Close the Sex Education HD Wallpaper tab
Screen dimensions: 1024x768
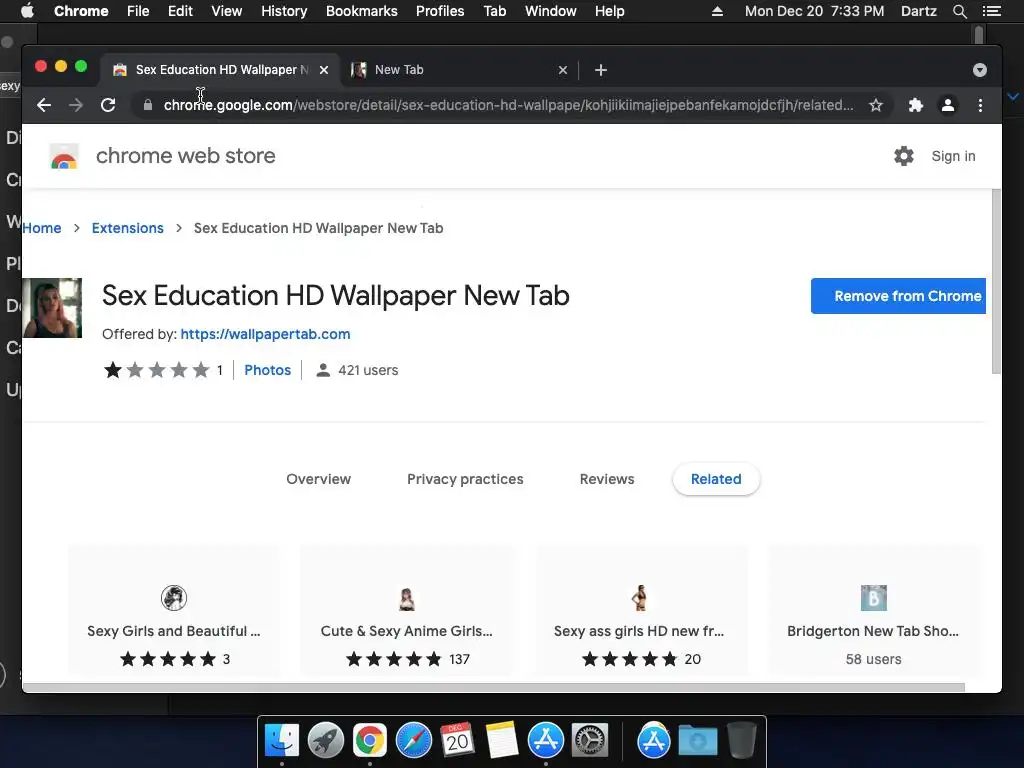(x=324, y=70)
